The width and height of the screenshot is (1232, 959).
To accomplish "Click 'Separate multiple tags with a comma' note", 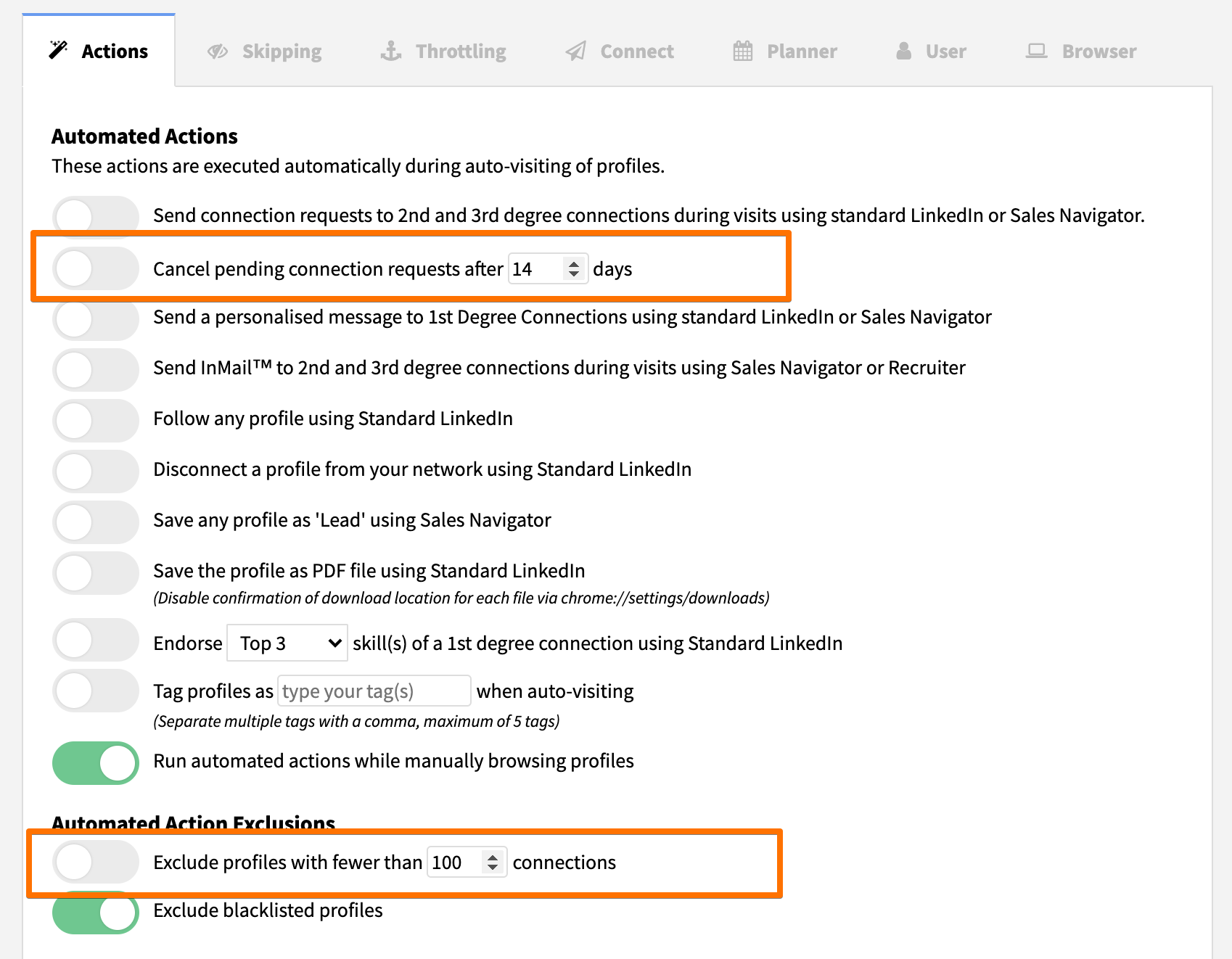I will tap(356, 721).
